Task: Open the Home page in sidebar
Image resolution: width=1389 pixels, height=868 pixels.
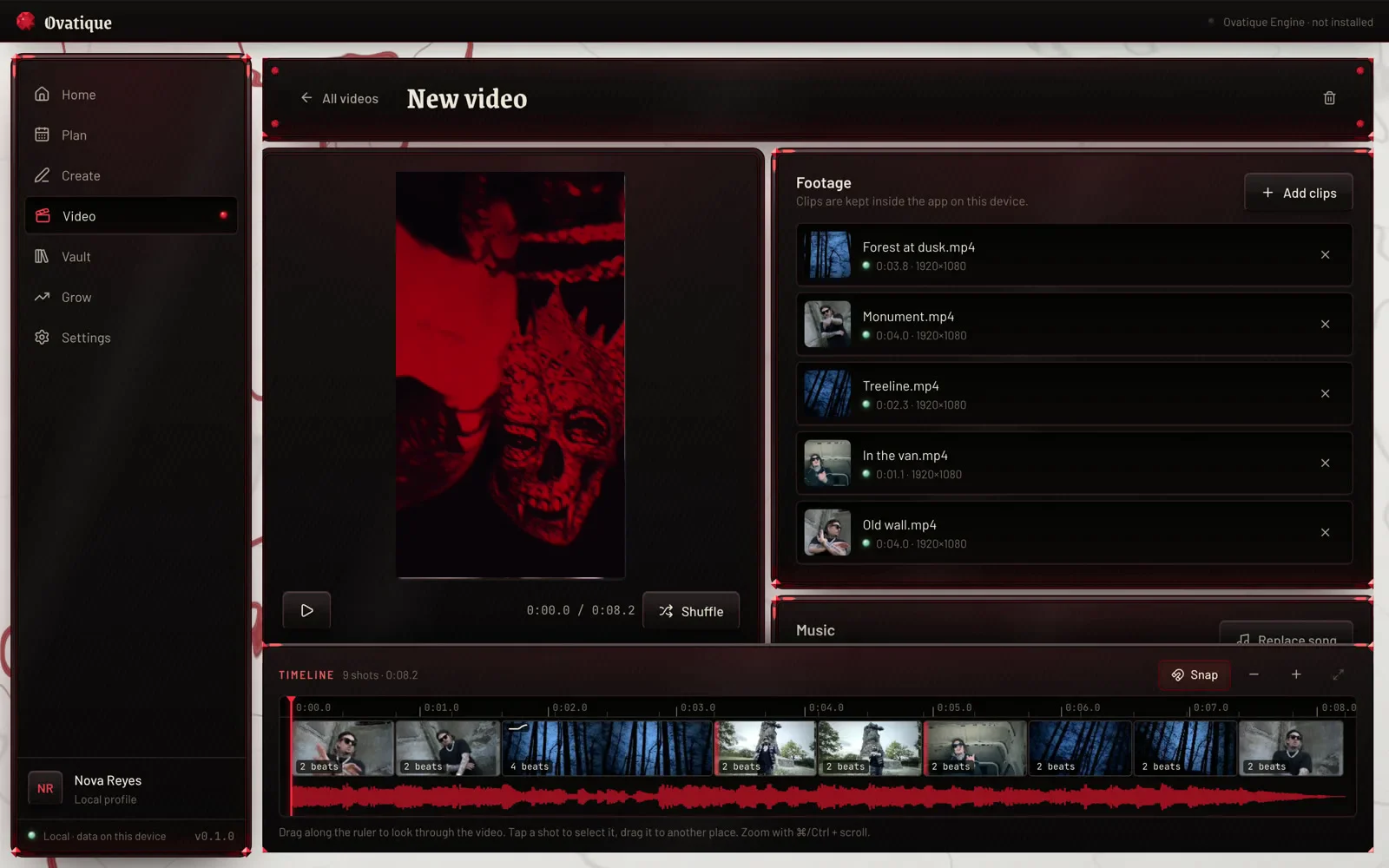Action: (131, 95)
